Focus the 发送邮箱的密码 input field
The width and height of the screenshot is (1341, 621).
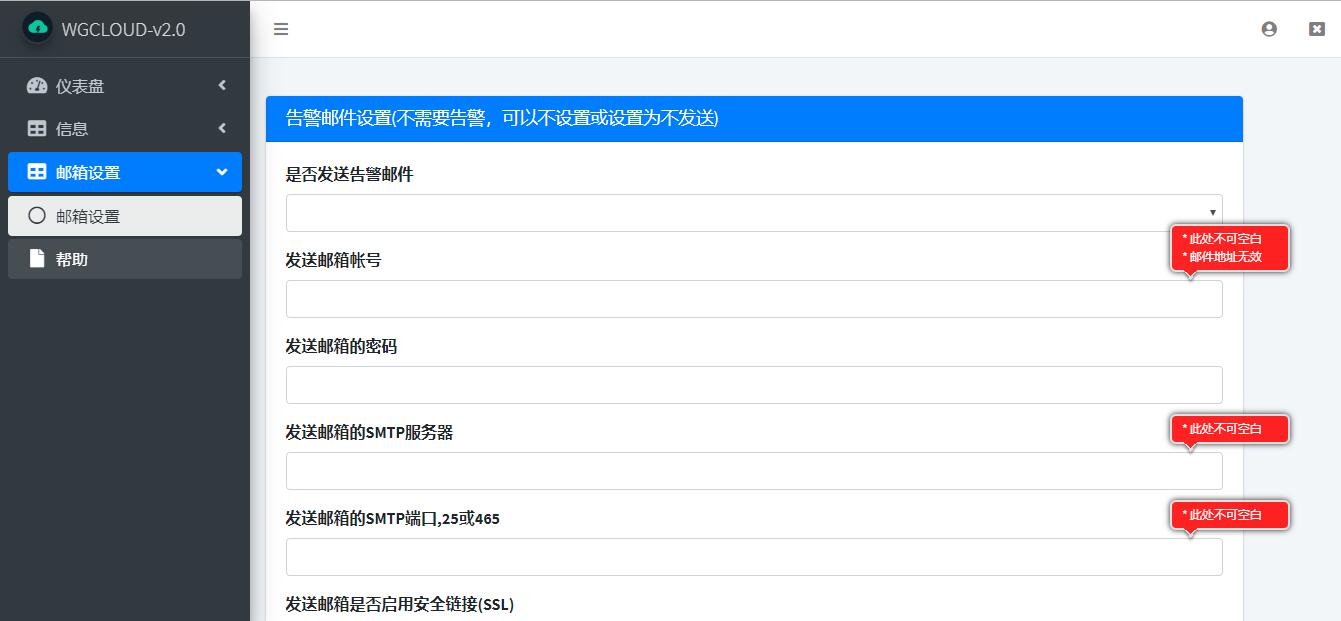coord(754,385)
